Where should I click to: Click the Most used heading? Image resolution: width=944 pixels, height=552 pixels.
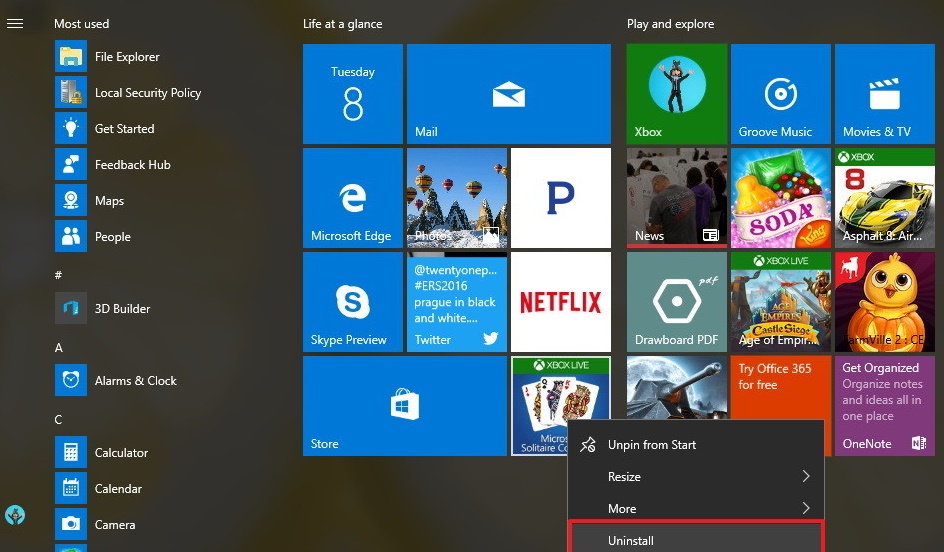pos(82,24)
